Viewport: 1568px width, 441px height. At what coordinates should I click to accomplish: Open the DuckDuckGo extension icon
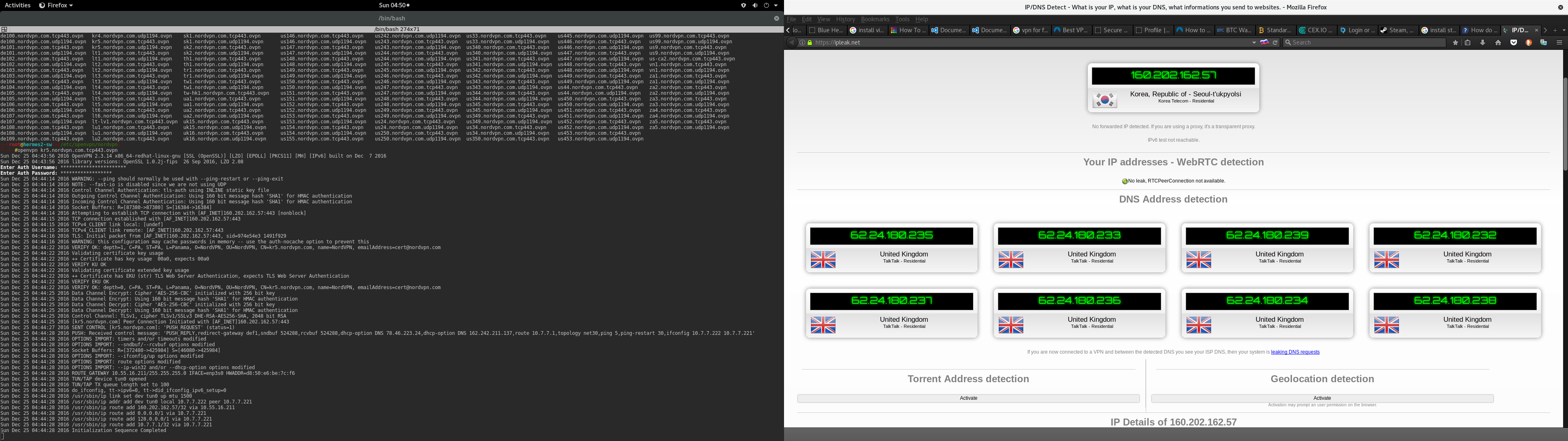click(x=1528, y=42)
